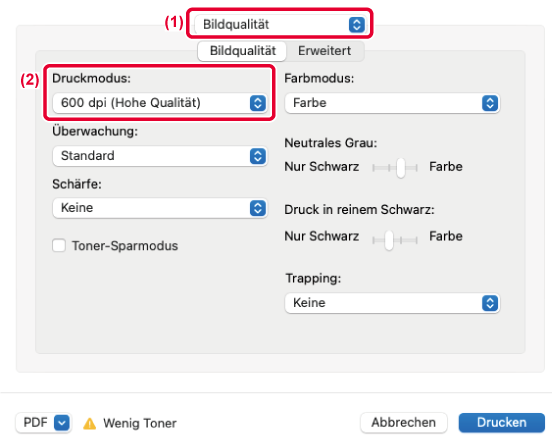The width and height of the screenshot is (552, 444).
Task: Open the Überwachung Standard dropdown
Action: coord(160,156)
